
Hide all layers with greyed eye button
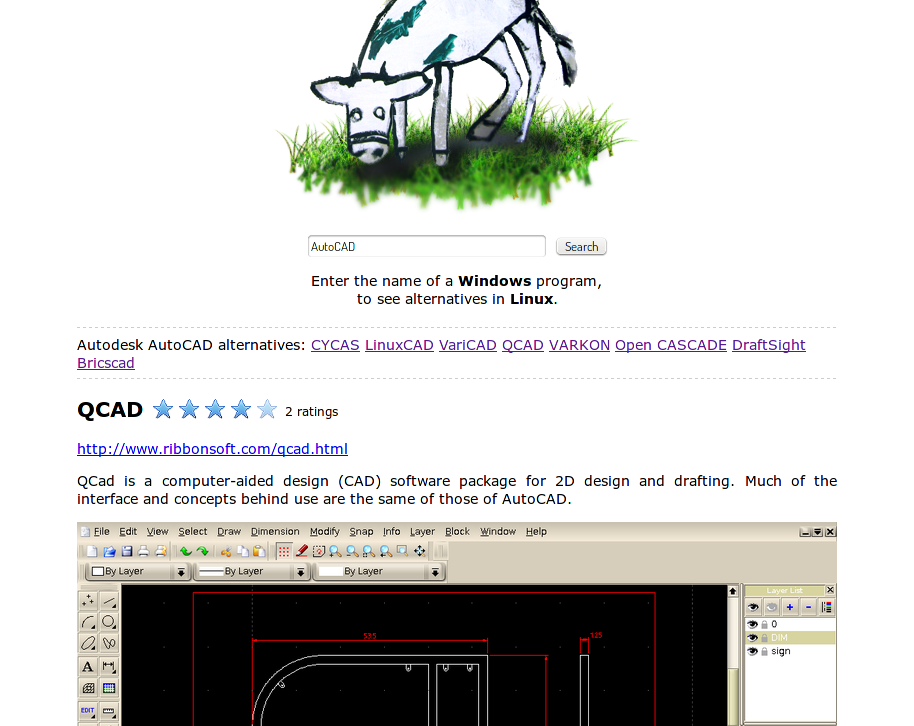(x=772, y=607)
